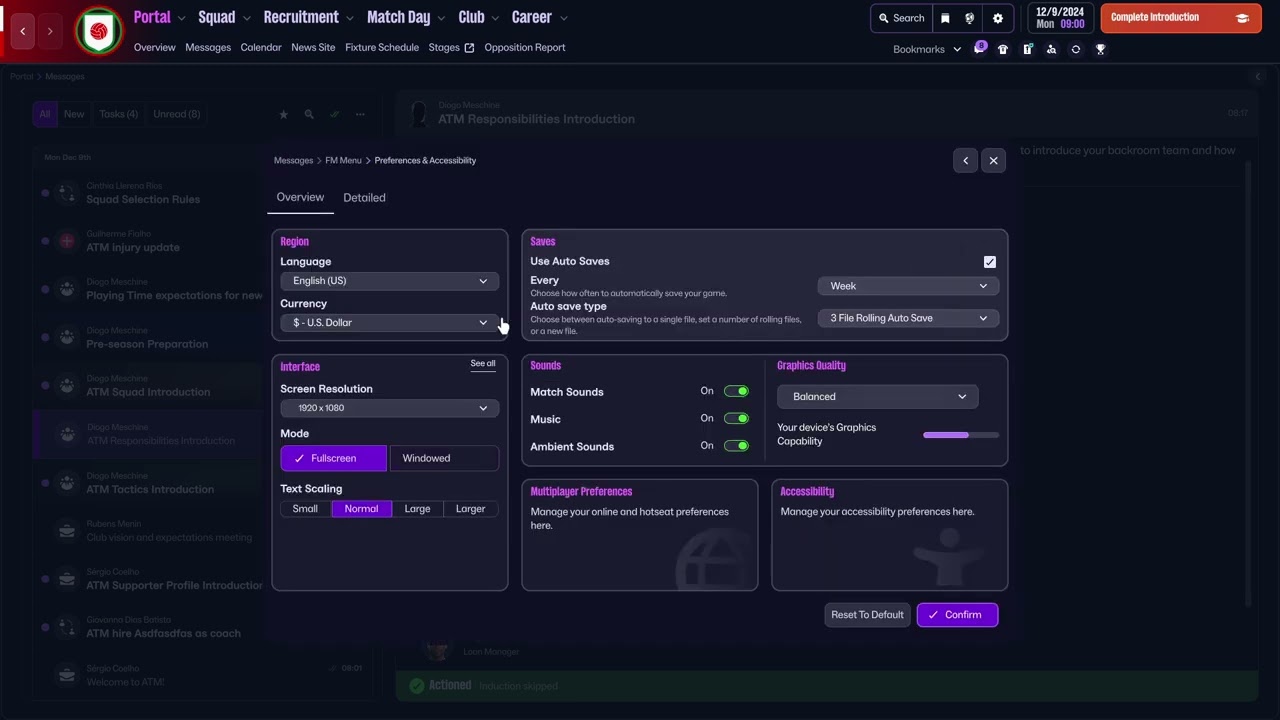Click the external link icon beside Stages

tap(469, 47)
